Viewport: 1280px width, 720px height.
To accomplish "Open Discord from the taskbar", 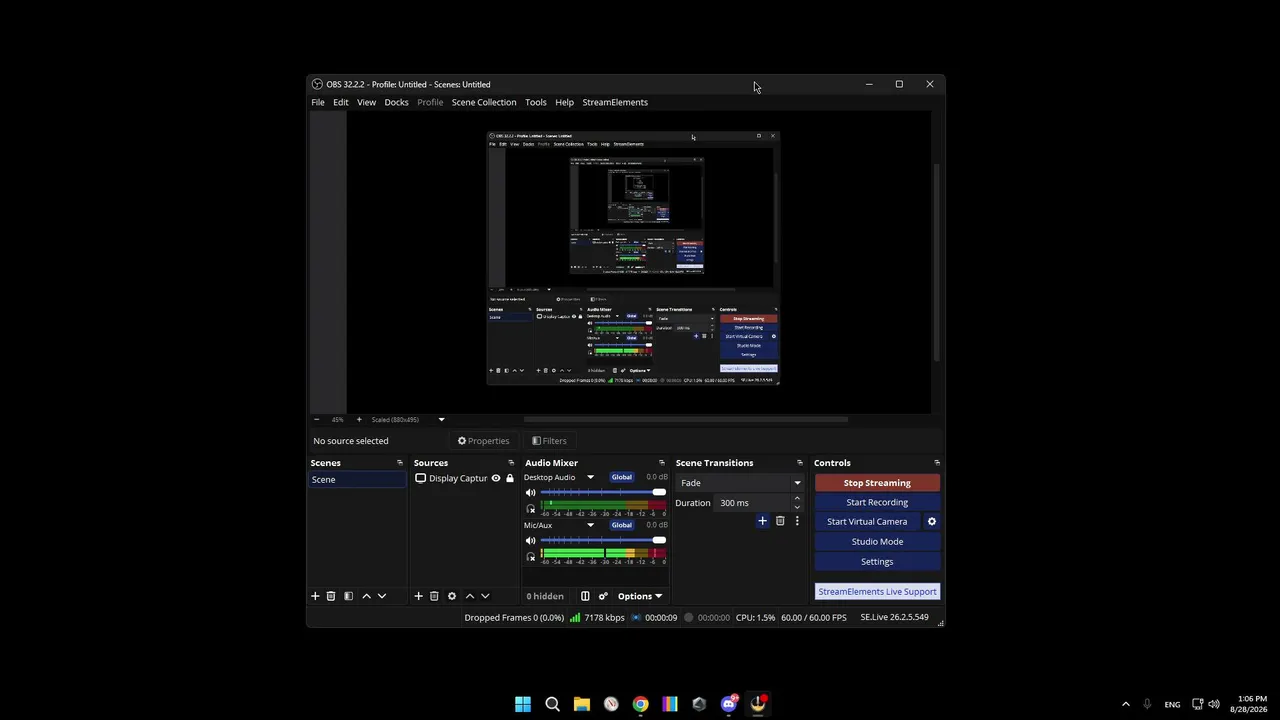I will pyautogui.click(x=729, y=704).
